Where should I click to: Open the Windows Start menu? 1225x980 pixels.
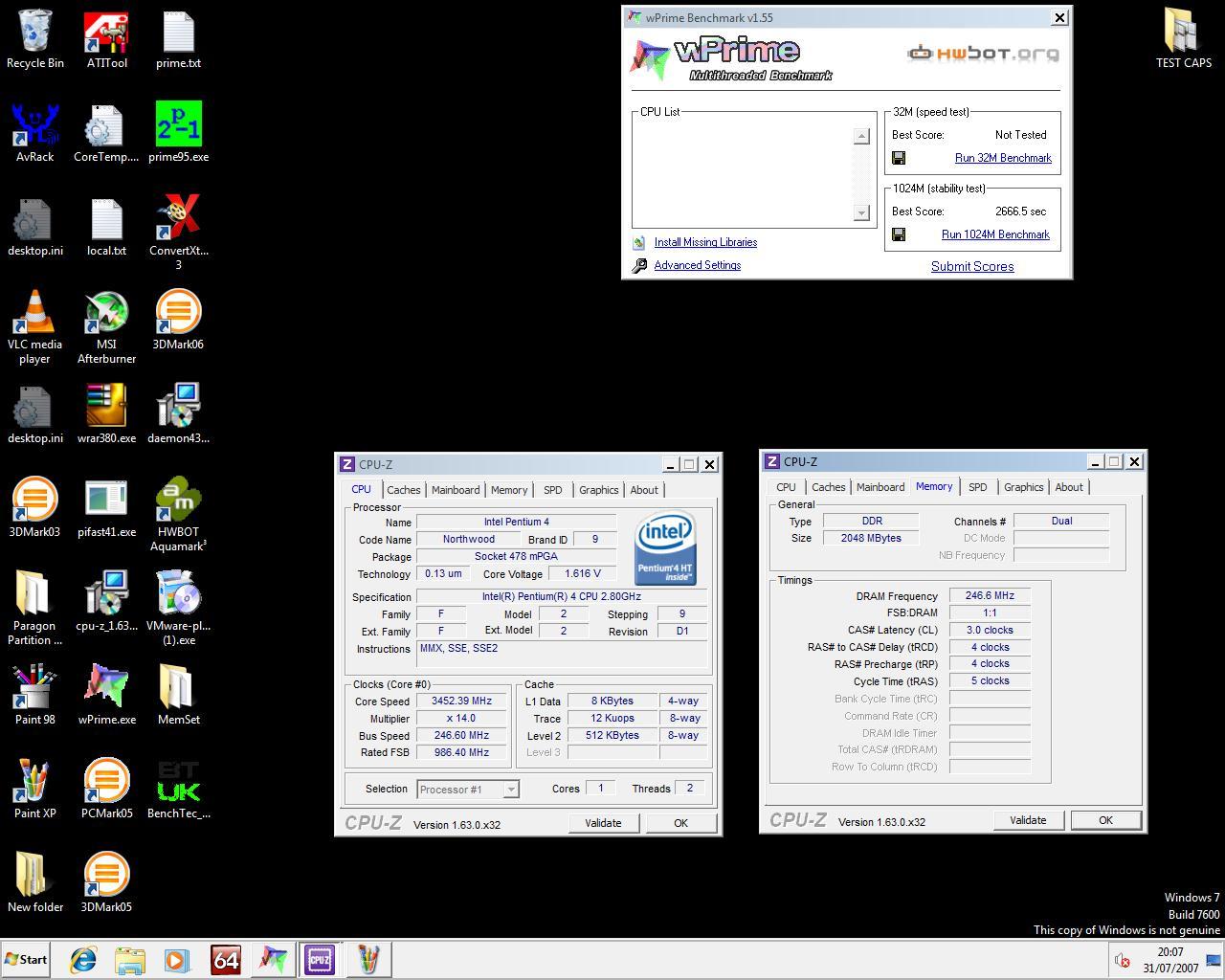27,960
